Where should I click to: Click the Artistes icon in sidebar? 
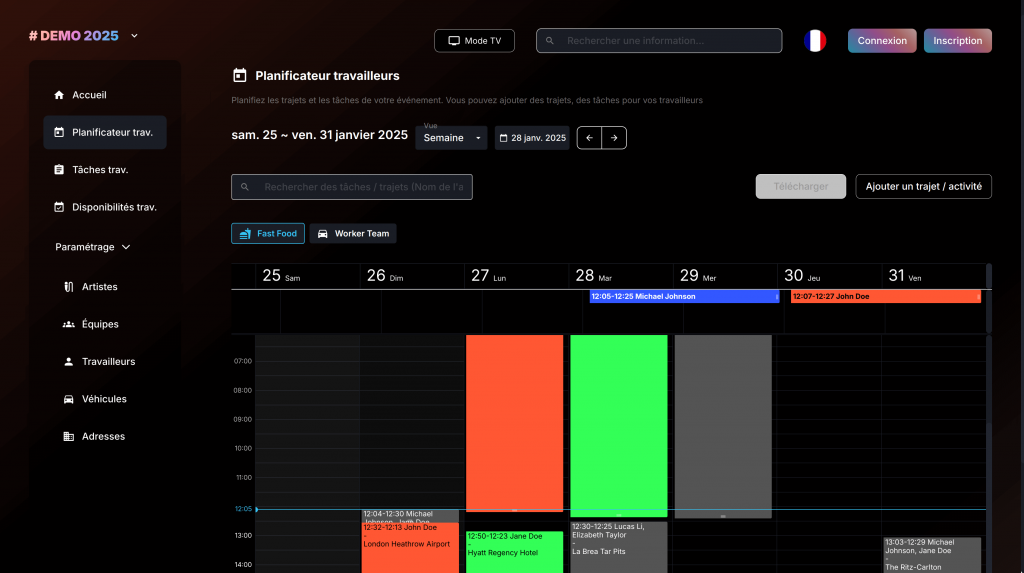69,287
